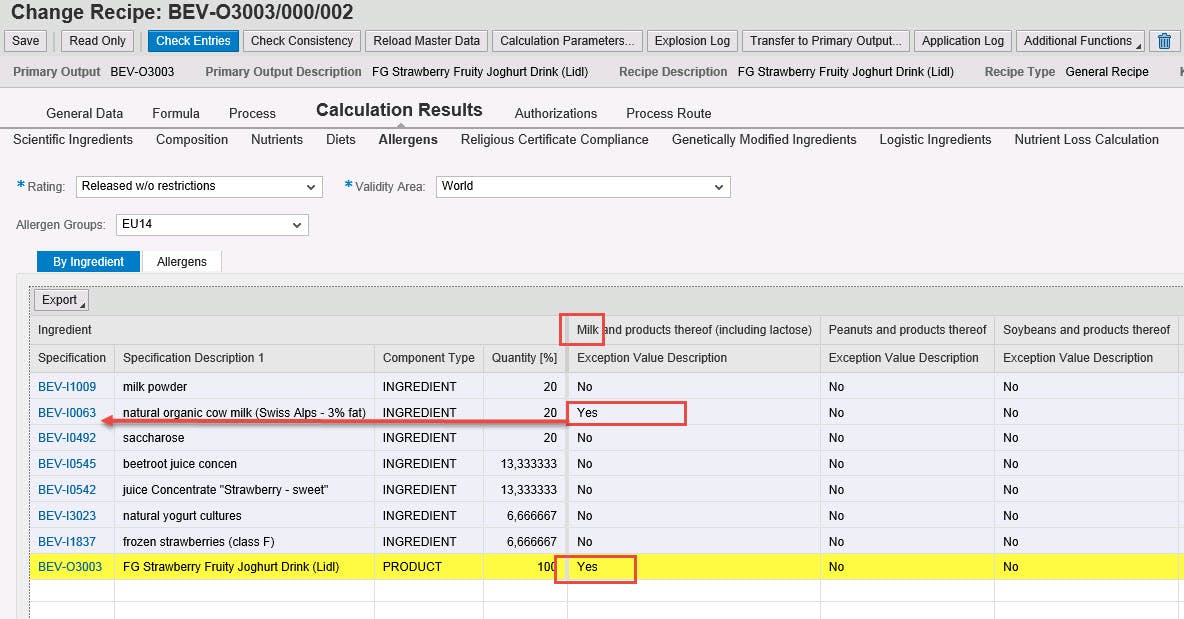Click the trash delete icon
1184x619 pixels.
pos(1164,41)
